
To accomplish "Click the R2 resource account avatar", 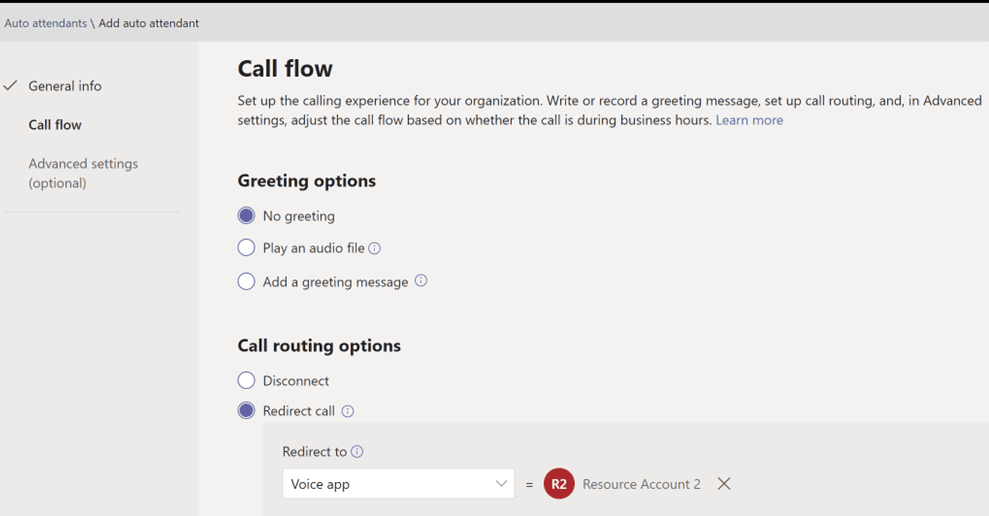I will click(559, 484).
